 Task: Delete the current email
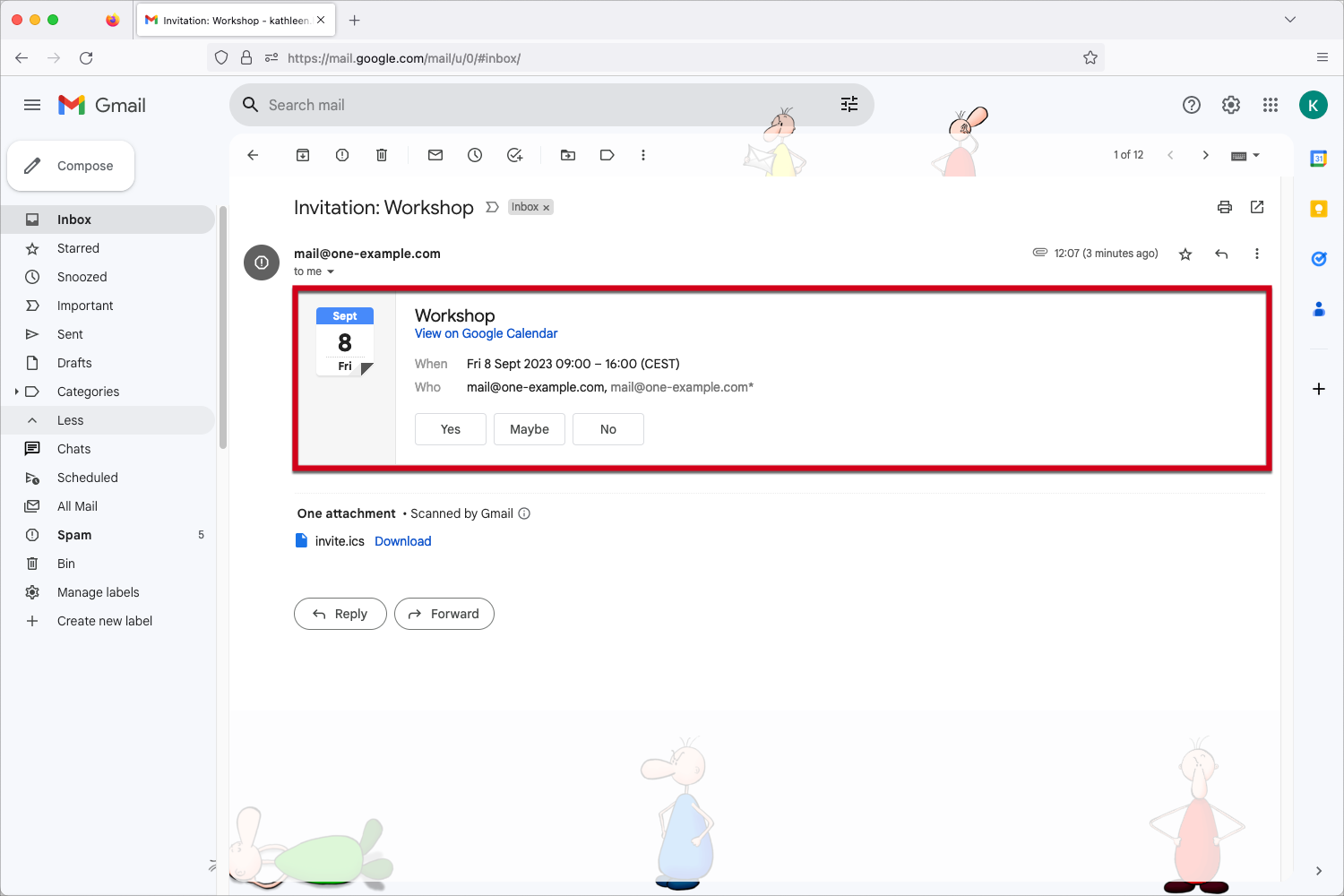pyautogui.click(x=381, y=154)
